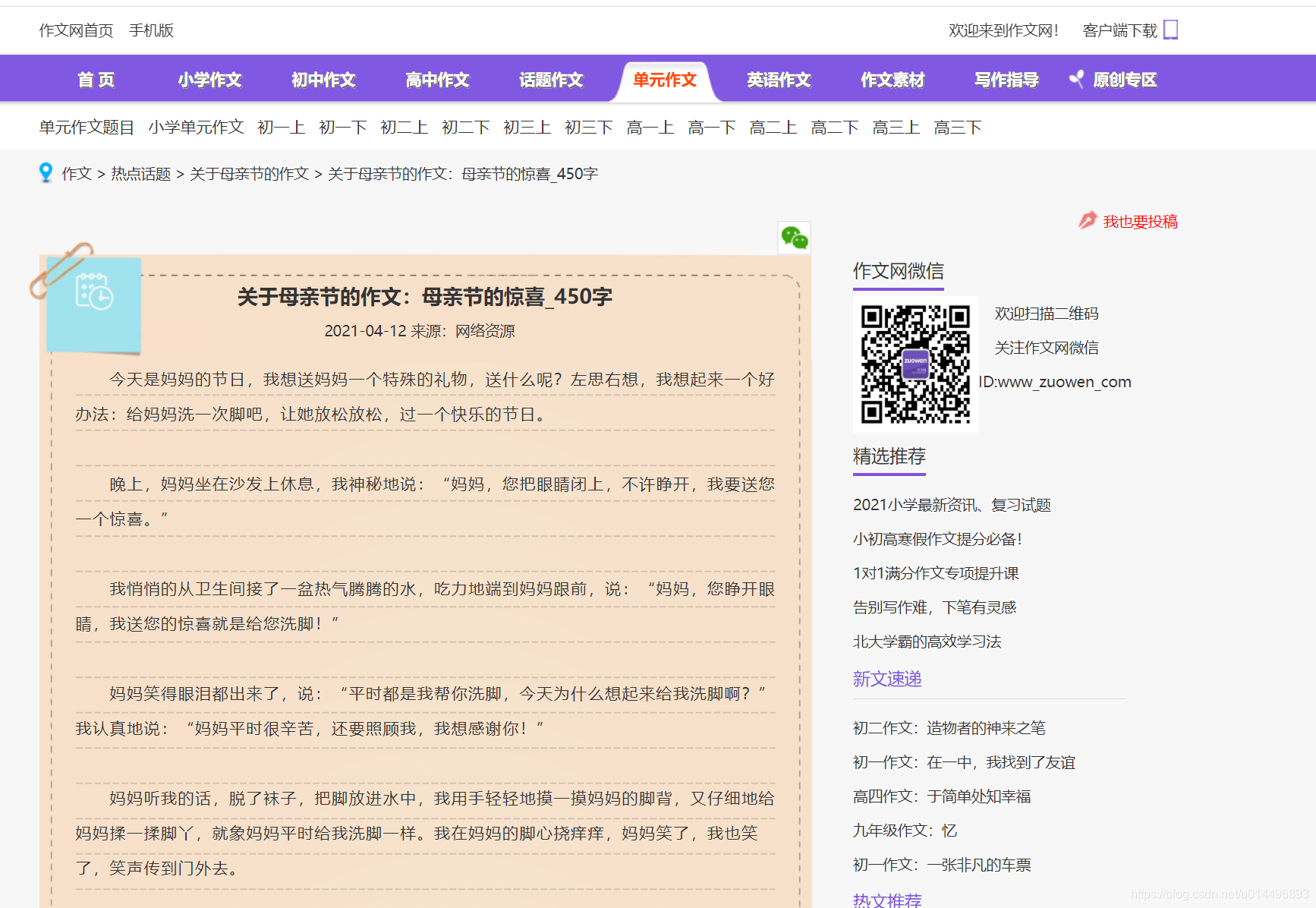The height and width of the screenshot is (908, 1316).
Task: Click the ID:www_zuowen_com text
Action: pyautogui.click(x=1055, y=382)
